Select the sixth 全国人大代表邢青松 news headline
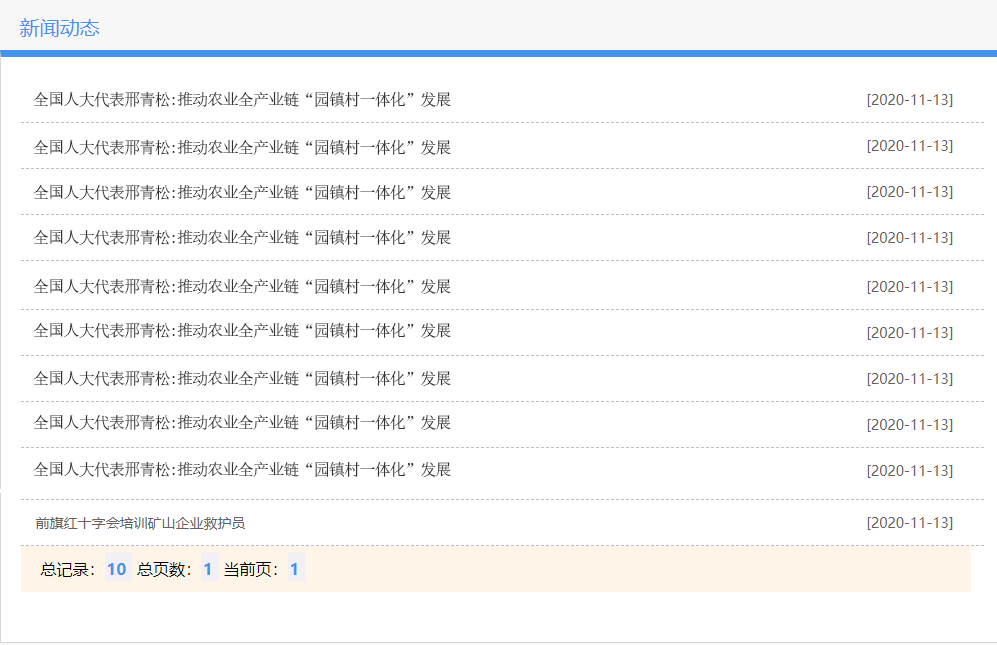This screenshot has height=645, width=997. pos(242,330)
